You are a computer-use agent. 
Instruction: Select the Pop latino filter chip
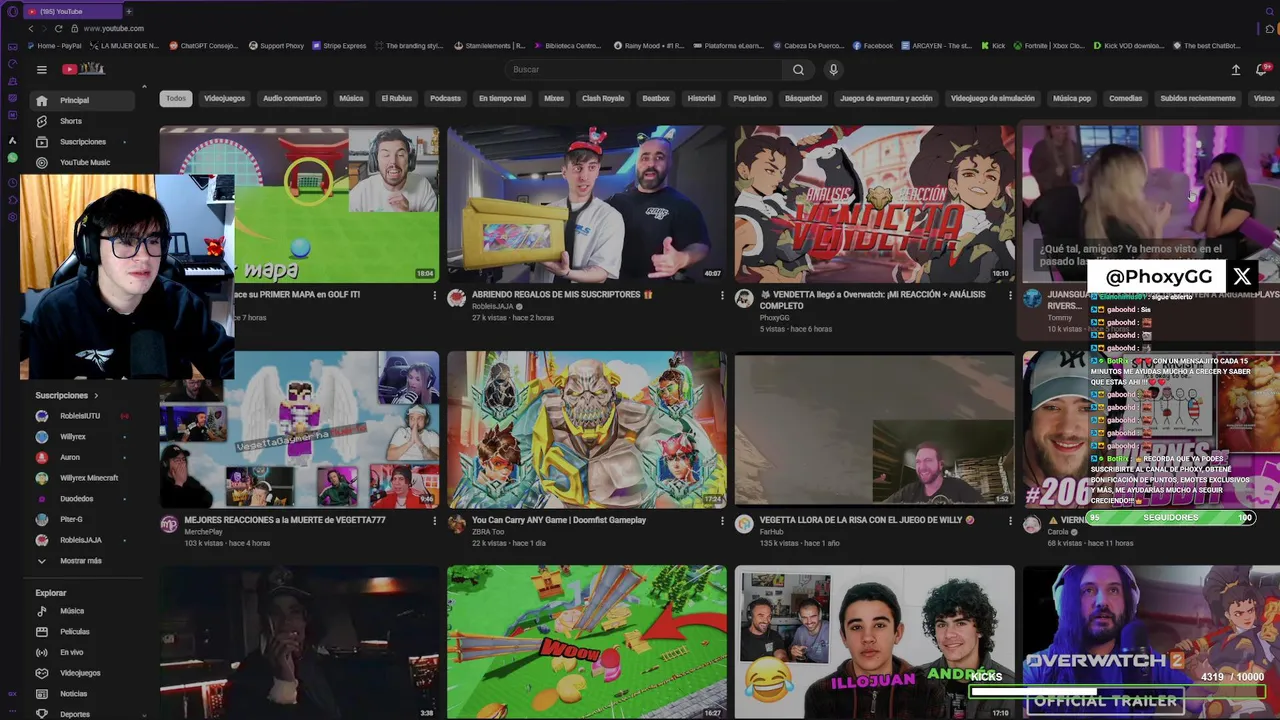pyautogui.click(x=750, y=98)
